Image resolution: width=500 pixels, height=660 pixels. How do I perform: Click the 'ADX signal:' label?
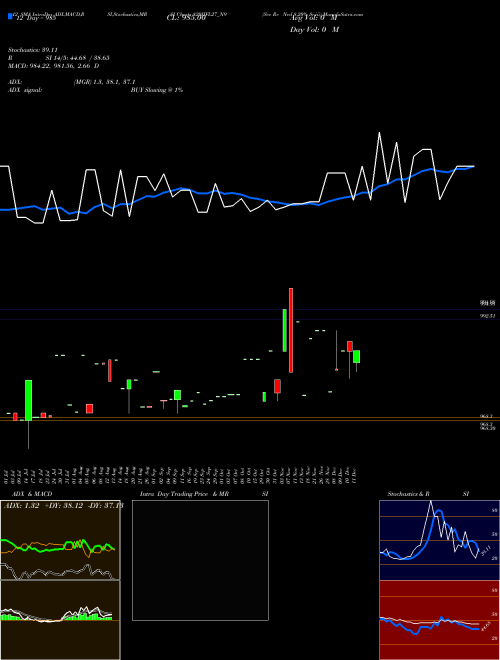click(x=25, y=90)
